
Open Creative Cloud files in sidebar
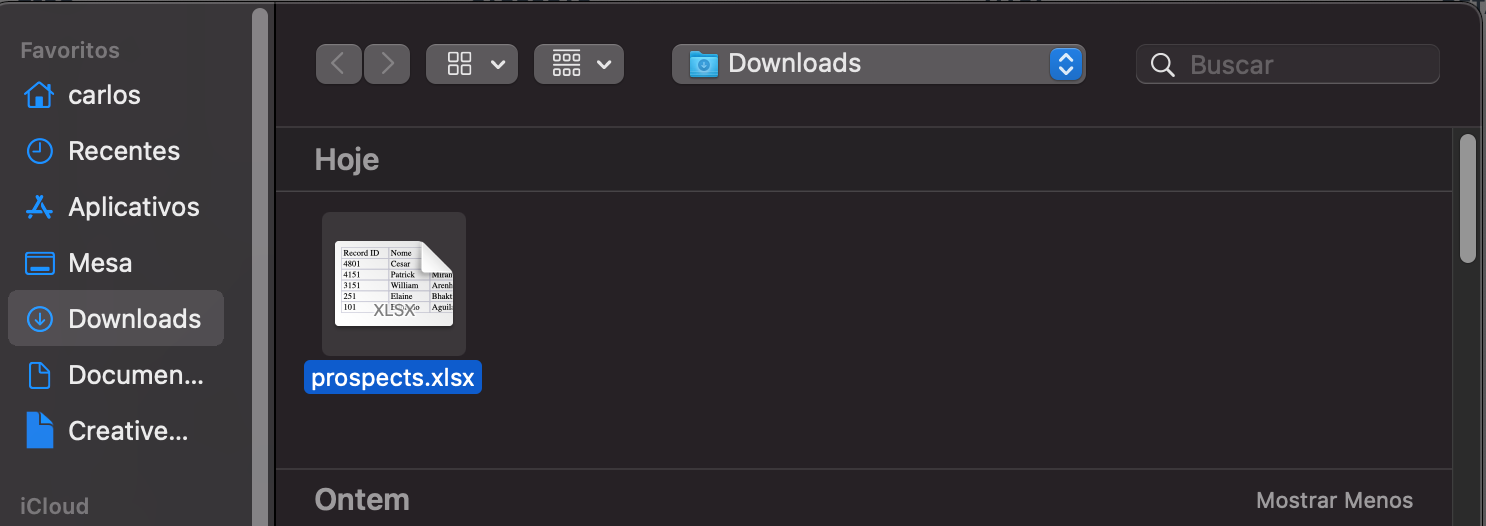click(x=116, y=431)
